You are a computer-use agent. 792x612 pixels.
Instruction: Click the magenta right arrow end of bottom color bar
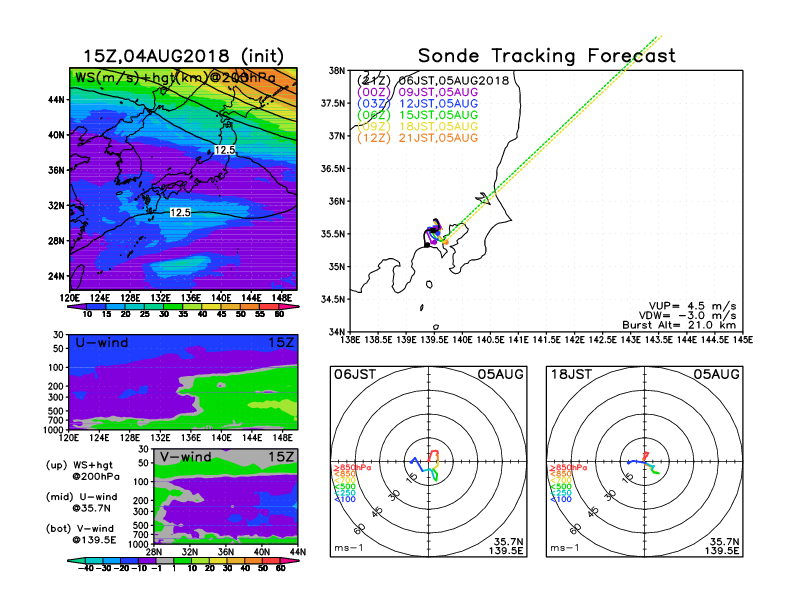[289, 561]
